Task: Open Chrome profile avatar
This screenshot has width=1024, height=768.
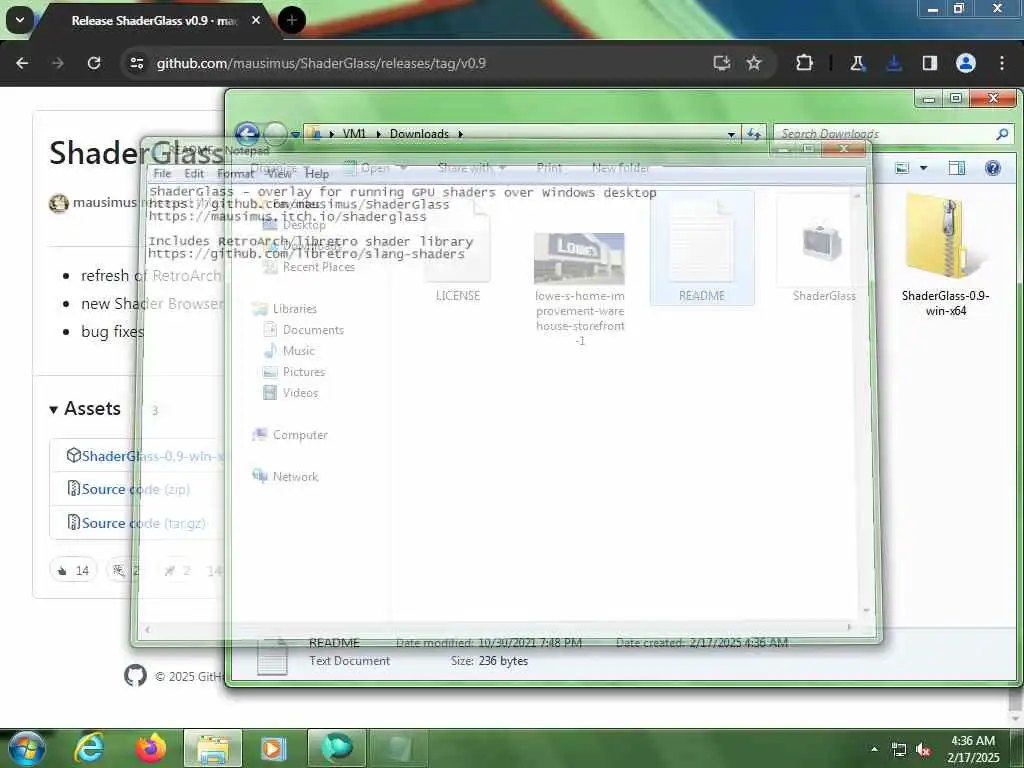Action: click(966, 63)
